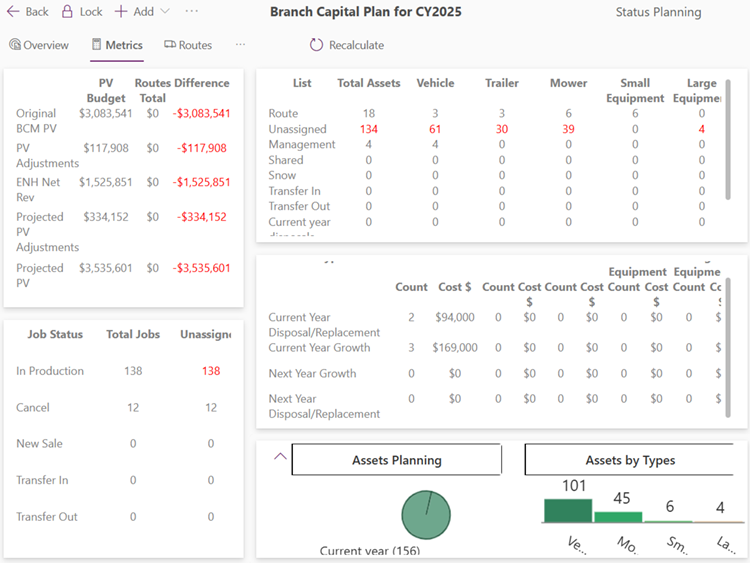750x563 pixels.
Task: Collapse the charts section chevron
Action: click(280, 456)
